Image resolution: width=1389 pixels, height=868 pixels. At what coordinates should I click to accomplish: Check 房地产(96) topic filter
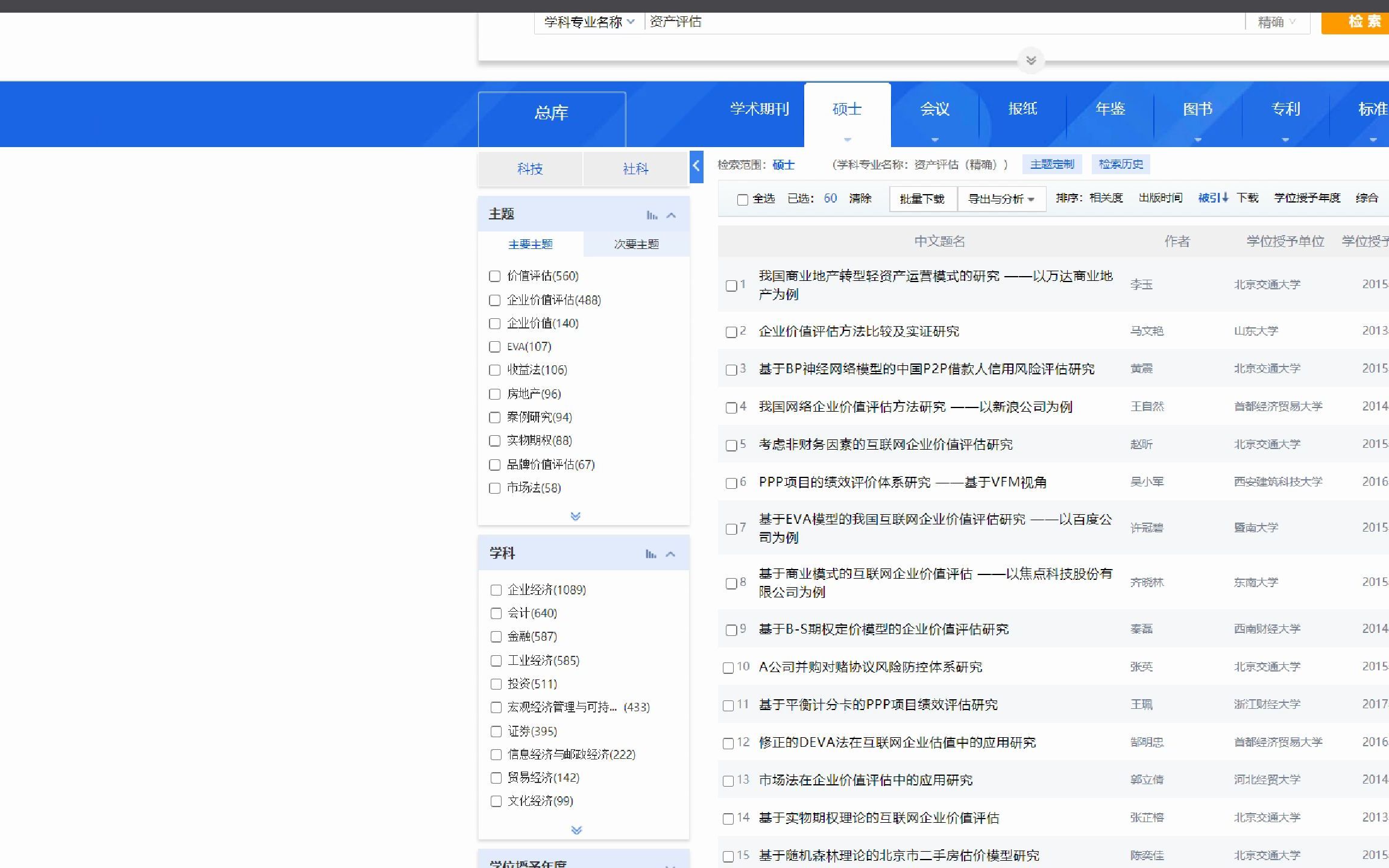(495, 394)
